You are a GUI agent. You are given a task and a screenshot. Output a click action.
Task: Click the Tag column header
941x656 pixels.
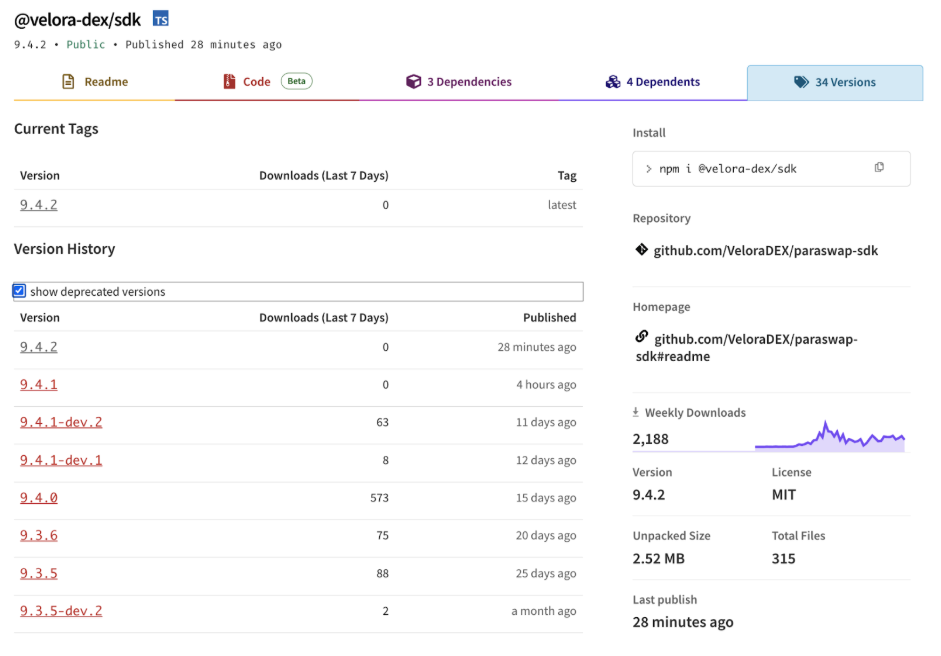[x=567, y=176]
